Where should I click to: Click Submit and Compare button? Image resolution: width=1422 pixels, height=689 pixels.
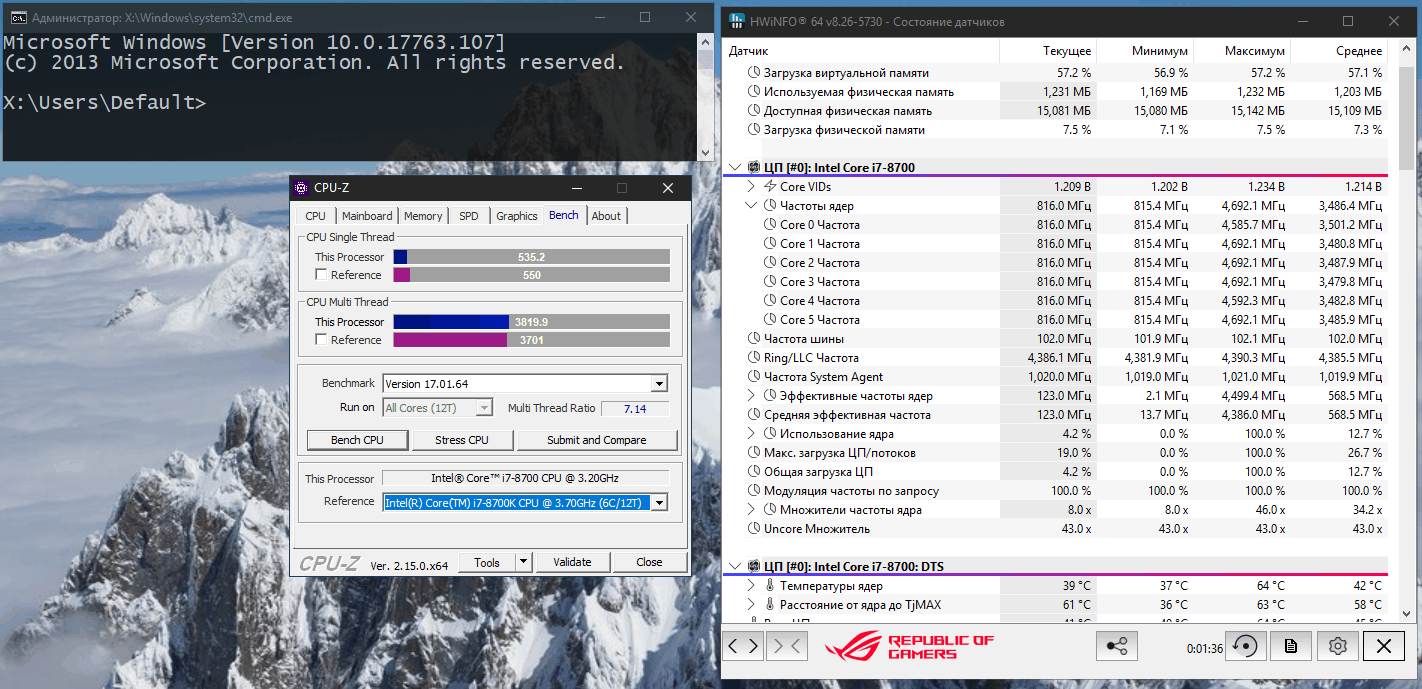pos(597,440)
